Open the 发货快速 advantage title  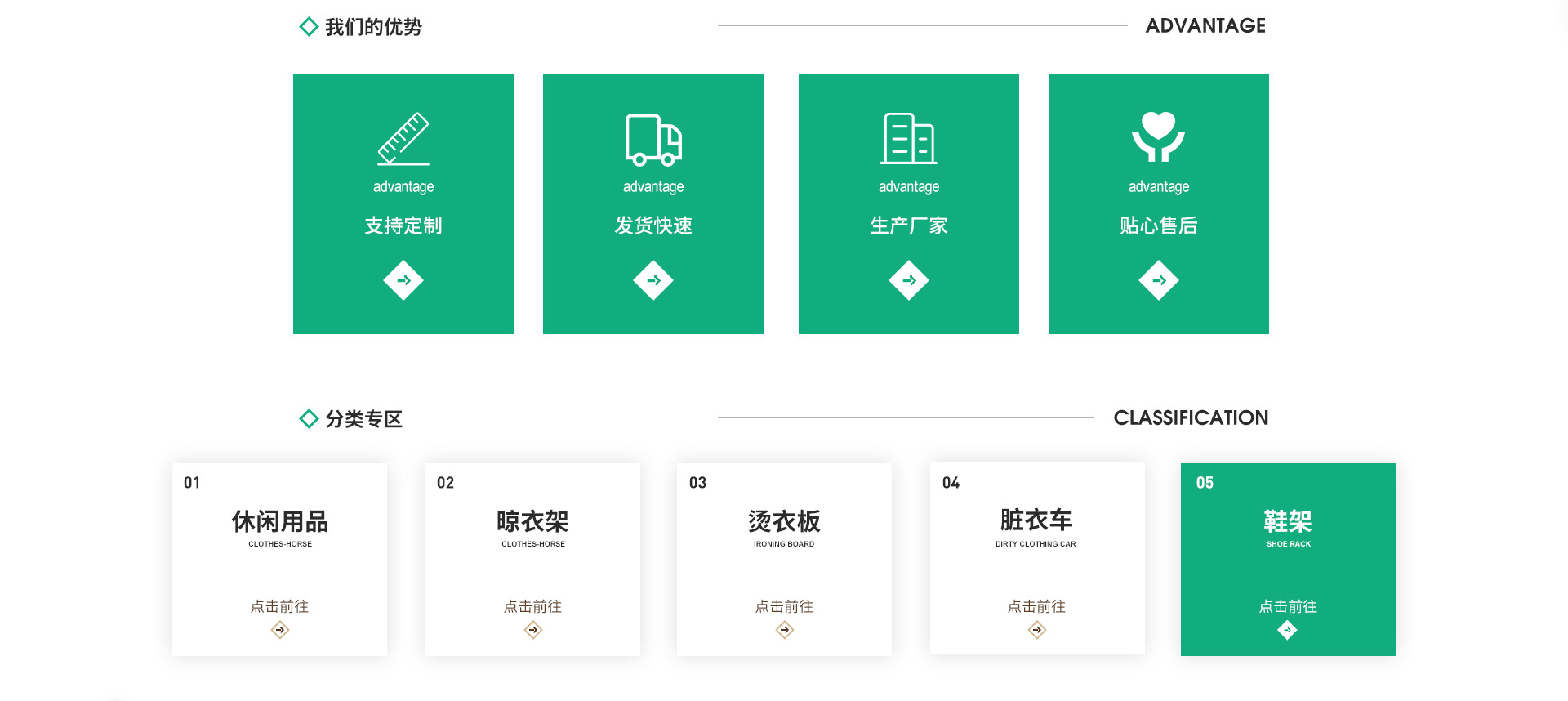click(653, 225)
